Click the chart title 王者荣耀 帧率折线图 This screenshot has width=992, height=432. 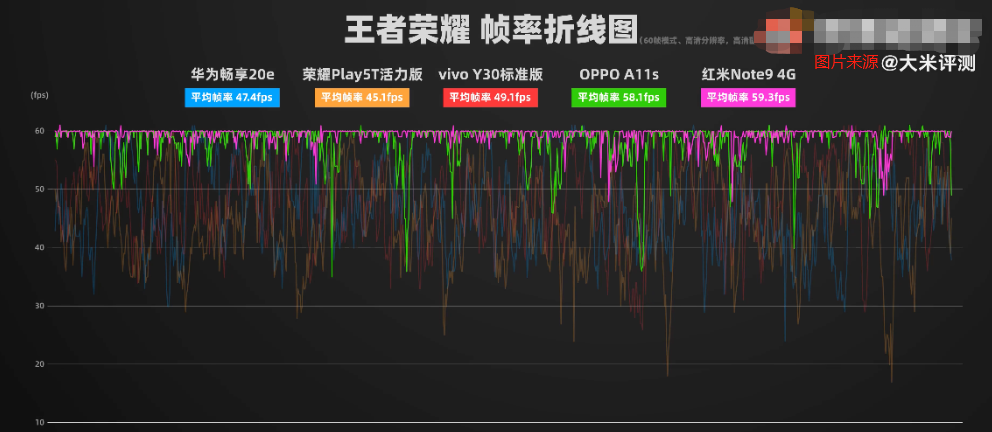pyautogui.click(x=491, y=28)
